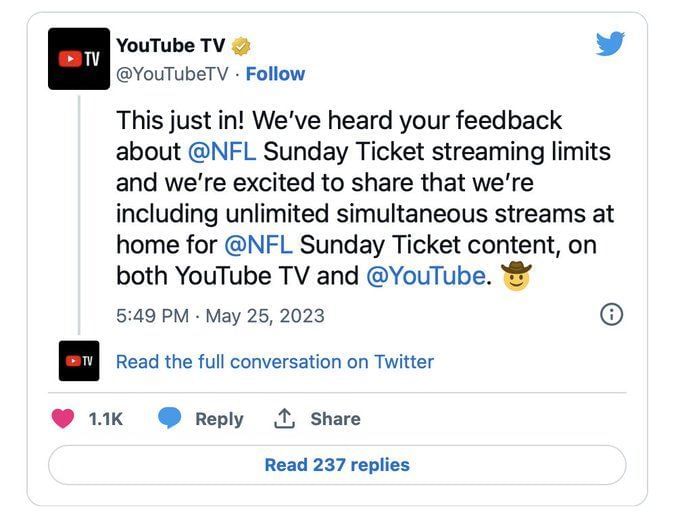The height and width of the screenshot is (517, 680).
Task: Click the YouTube TV profile avatar
Action: (x=79, y=59)
